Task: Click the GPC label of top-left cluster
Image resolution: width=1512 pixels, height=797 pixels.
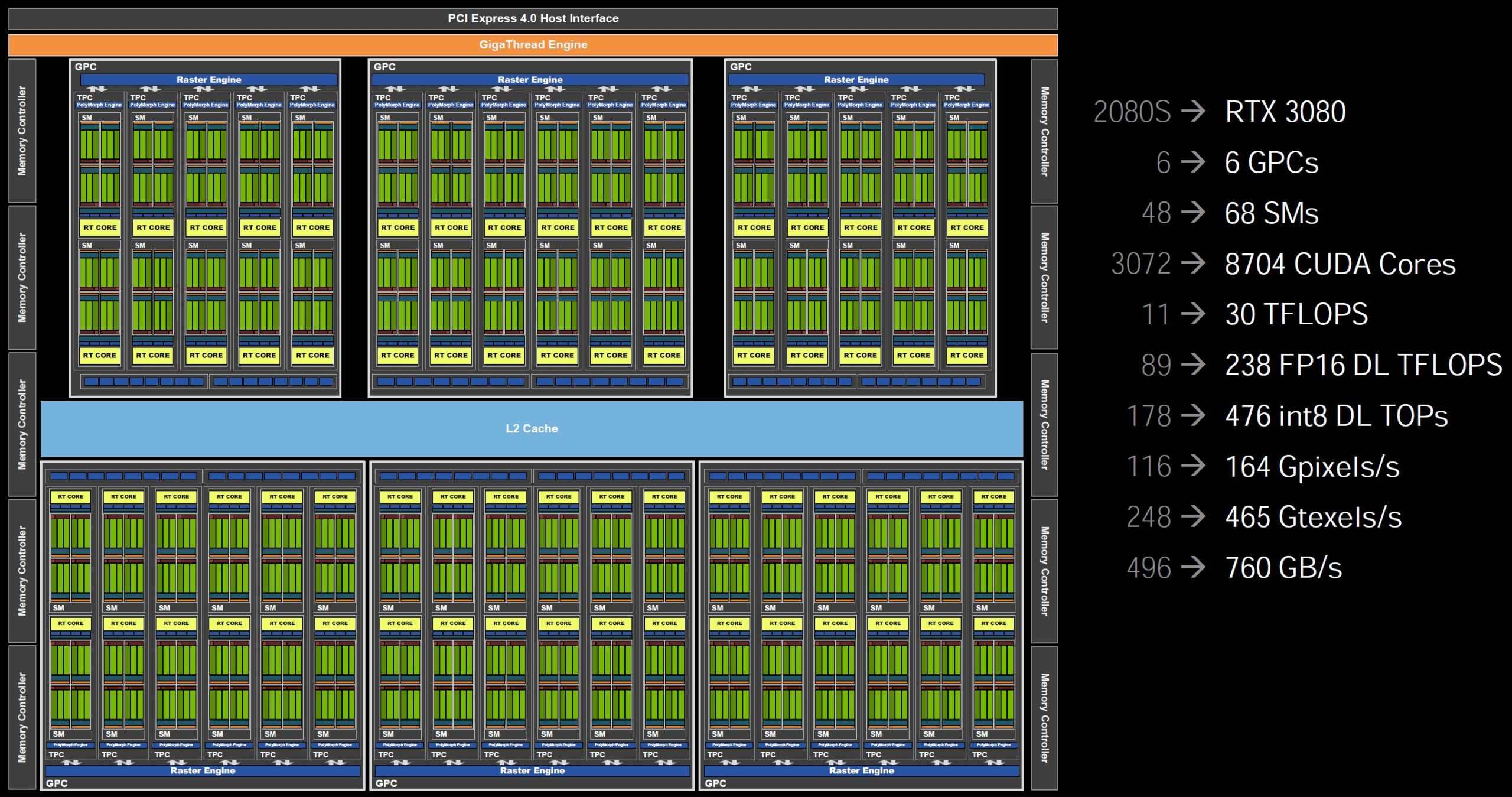Action: click(86, 67)
